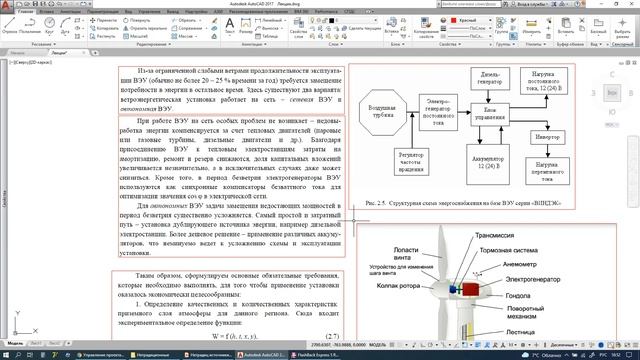
Task: Open the lineweight dropdown labeled ПоСлою
Action: click(471, 28)
